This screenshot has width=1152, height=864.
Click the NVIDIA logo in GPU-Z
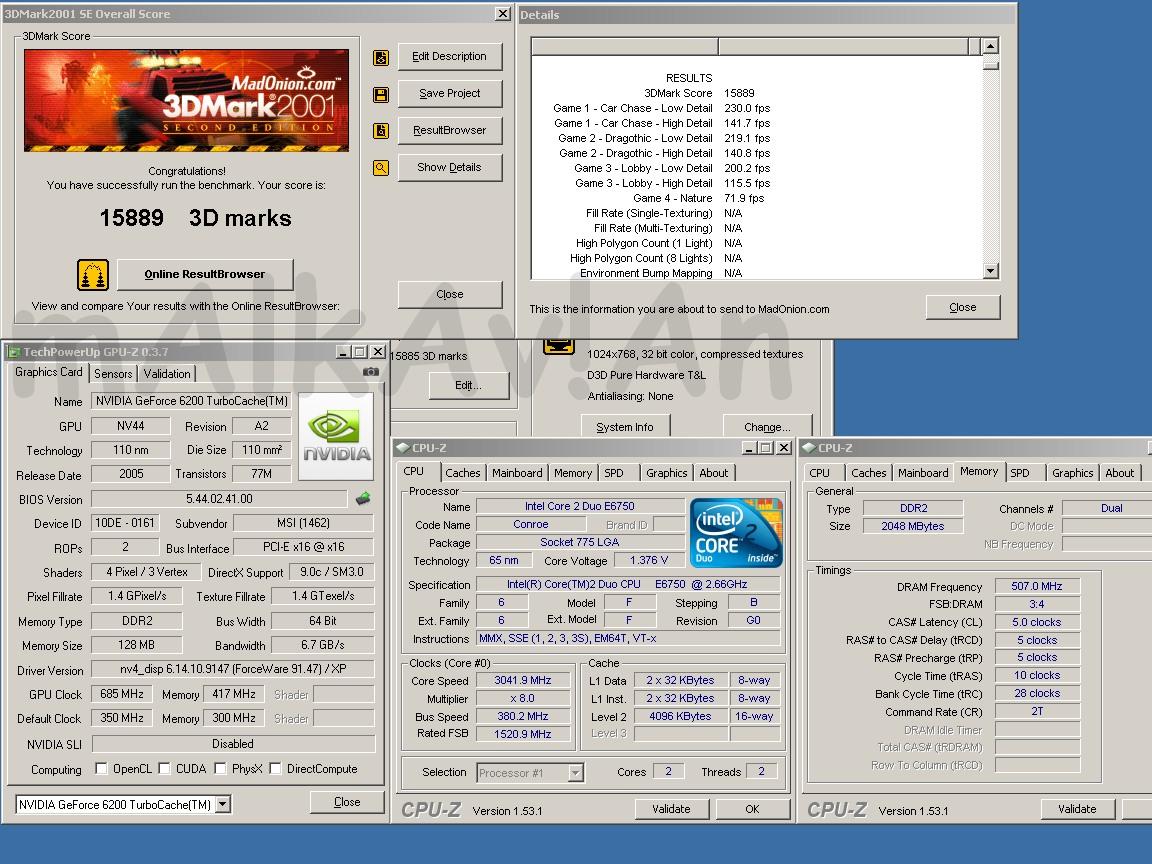[336, 436]
